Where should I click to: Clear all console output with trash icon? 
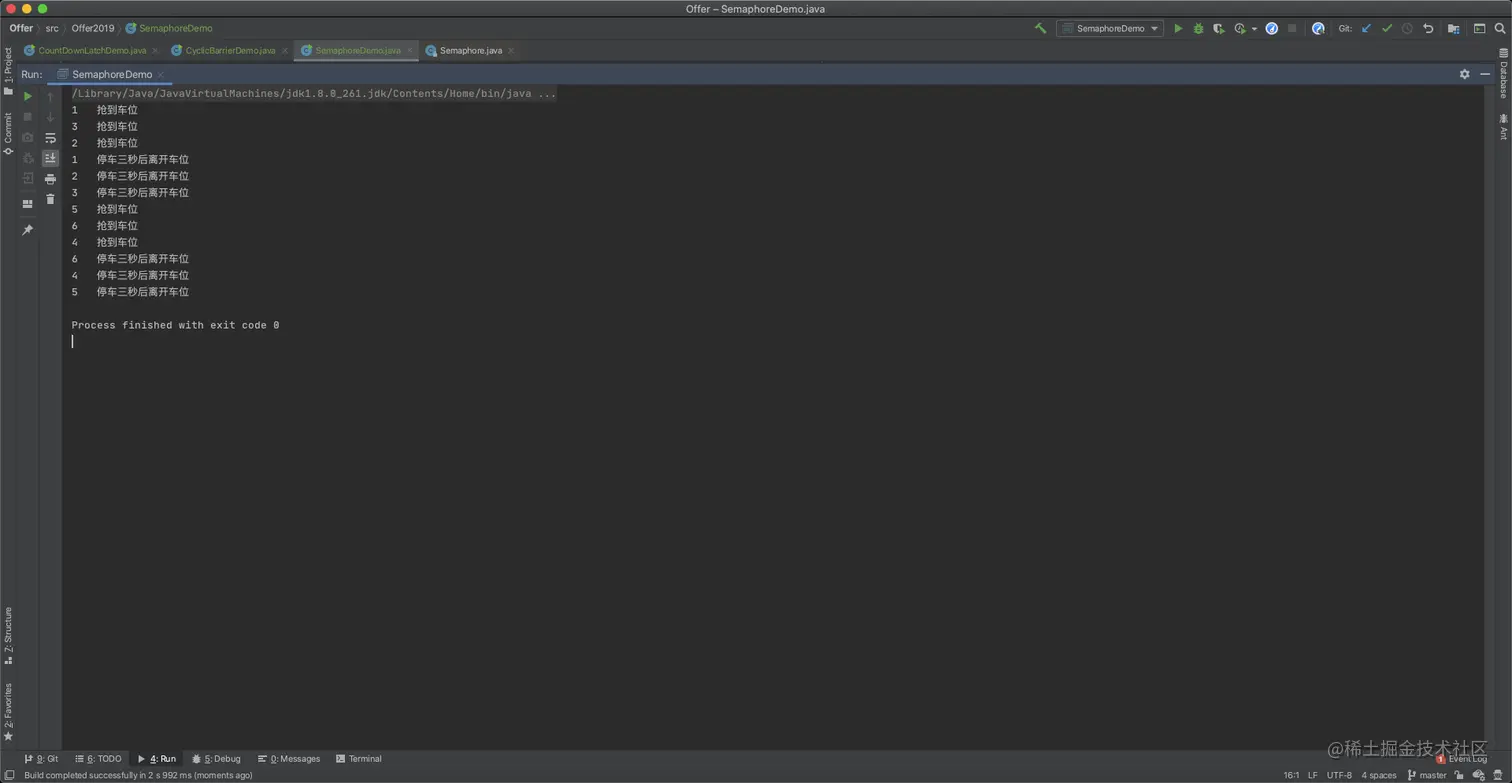50,199
